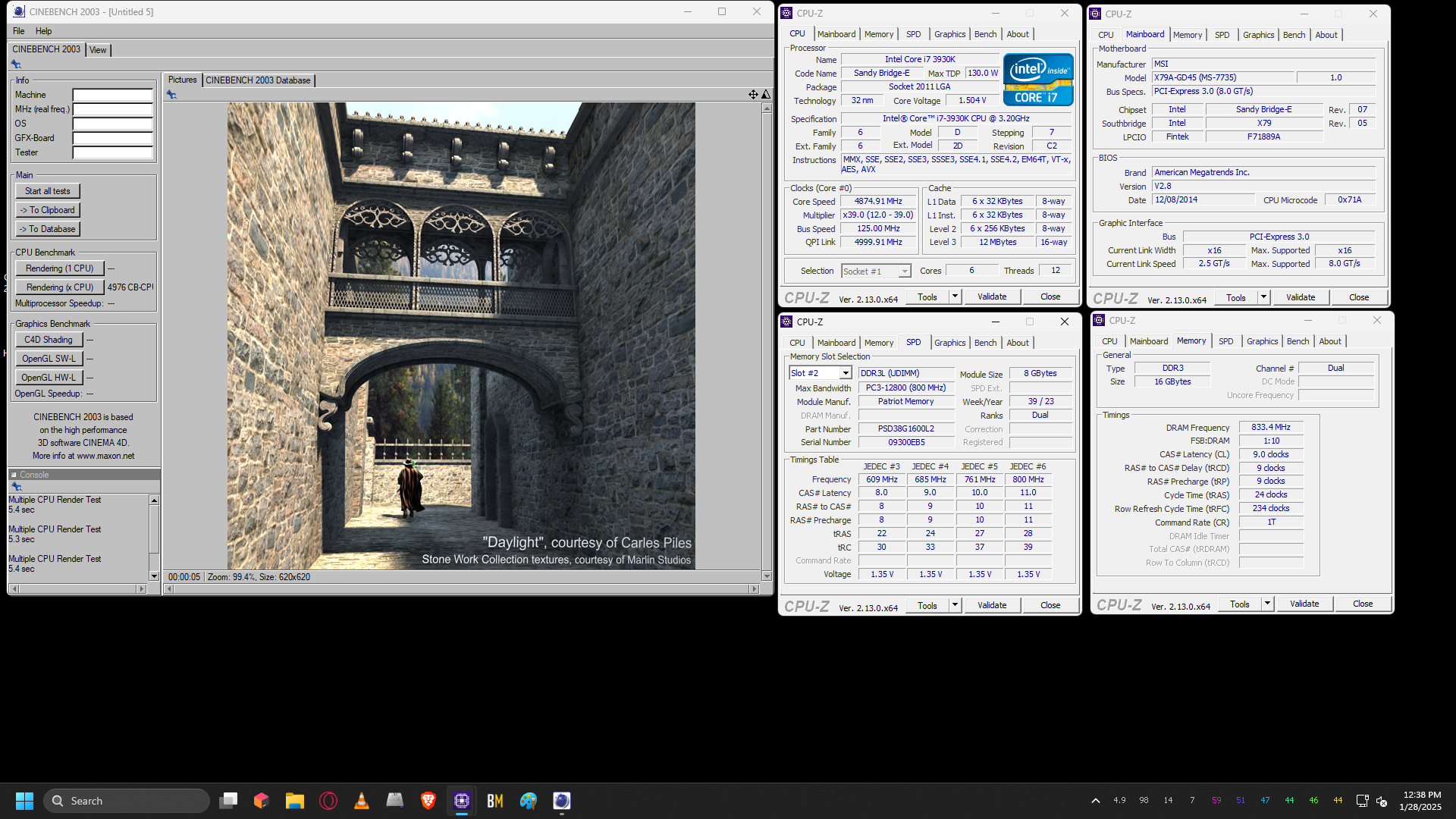Click the Console panel's vertical scrollbar track
This screenshot has width=1456, height=819.
click(154, 538)
